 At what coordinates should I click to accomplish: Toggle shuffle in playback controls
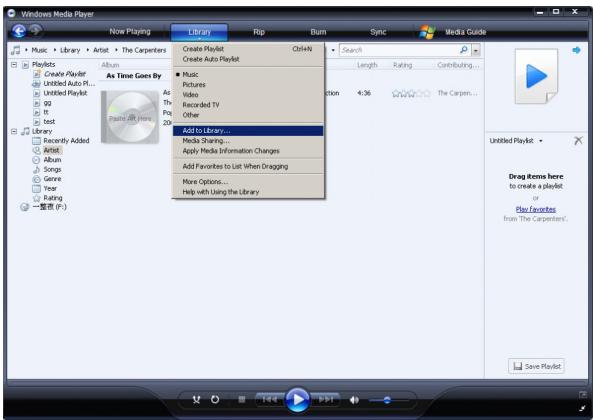pyautogui.click(x=196, y=400)
